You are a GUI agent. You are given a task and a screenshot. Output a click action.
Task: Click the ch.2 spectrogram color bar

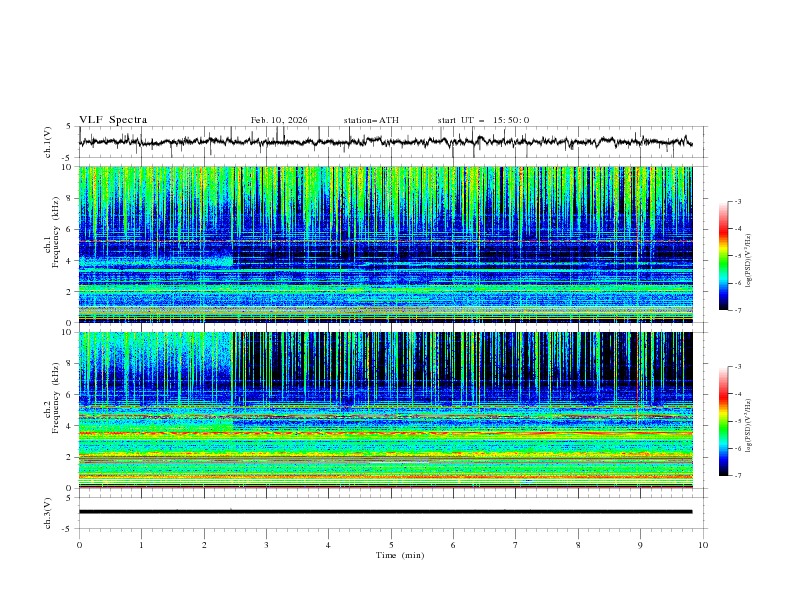(723, 421)
